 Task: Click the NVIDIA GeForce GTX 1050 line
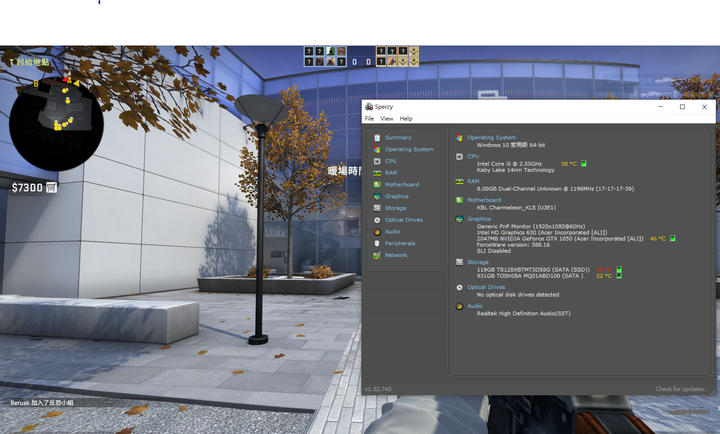coord(560,238)
